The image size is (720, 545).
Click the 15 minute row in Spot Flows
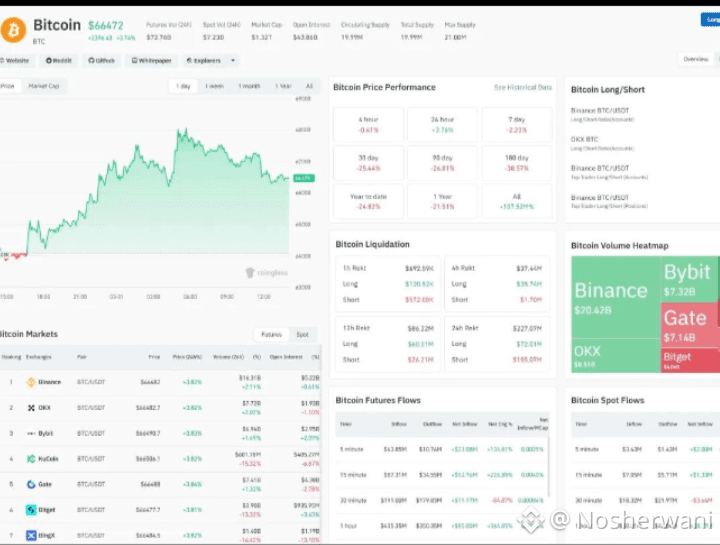[645, 475]
